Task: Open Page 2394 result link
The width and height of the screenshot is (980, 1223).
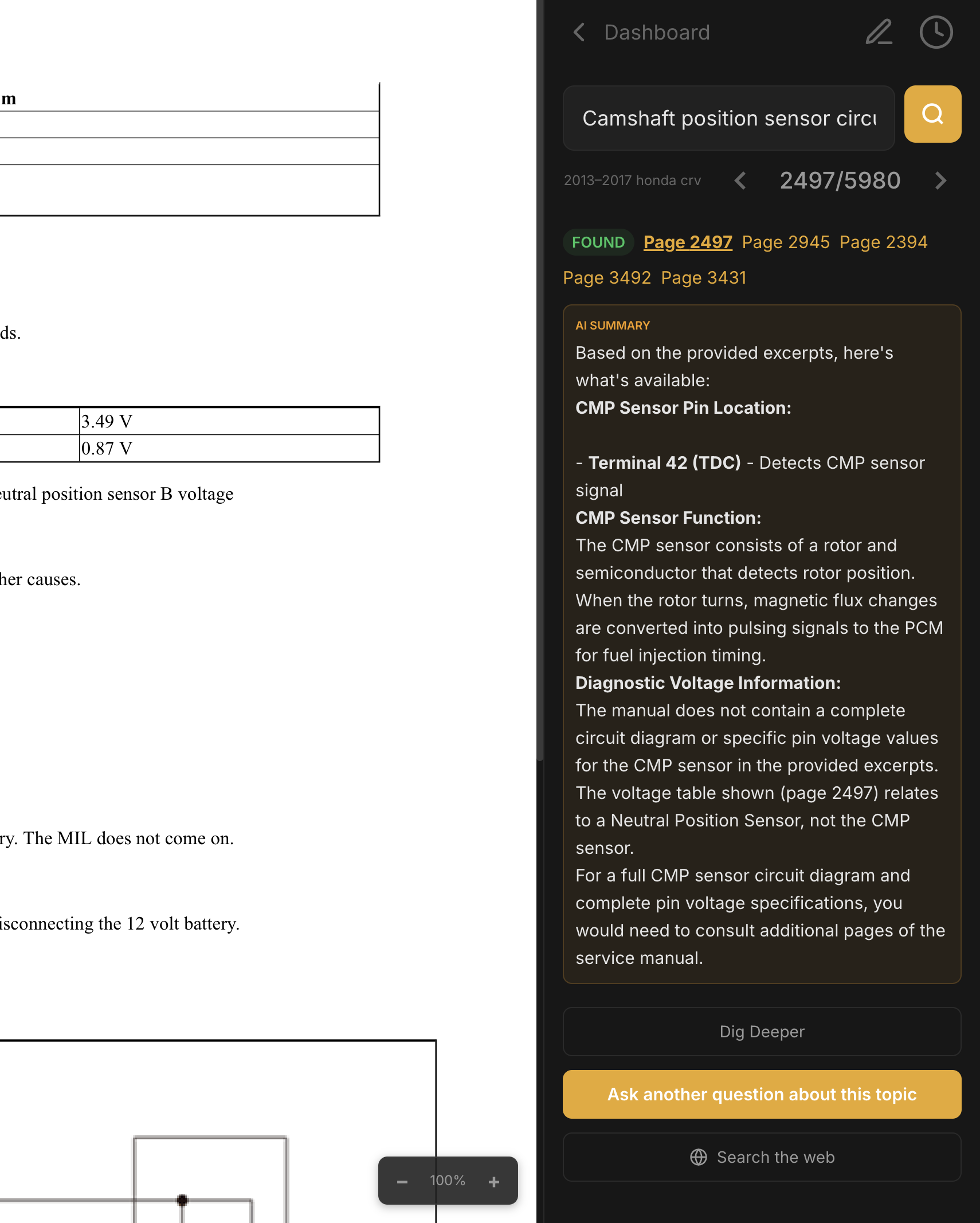Action: pyautogui.click(x=883, y=242)
